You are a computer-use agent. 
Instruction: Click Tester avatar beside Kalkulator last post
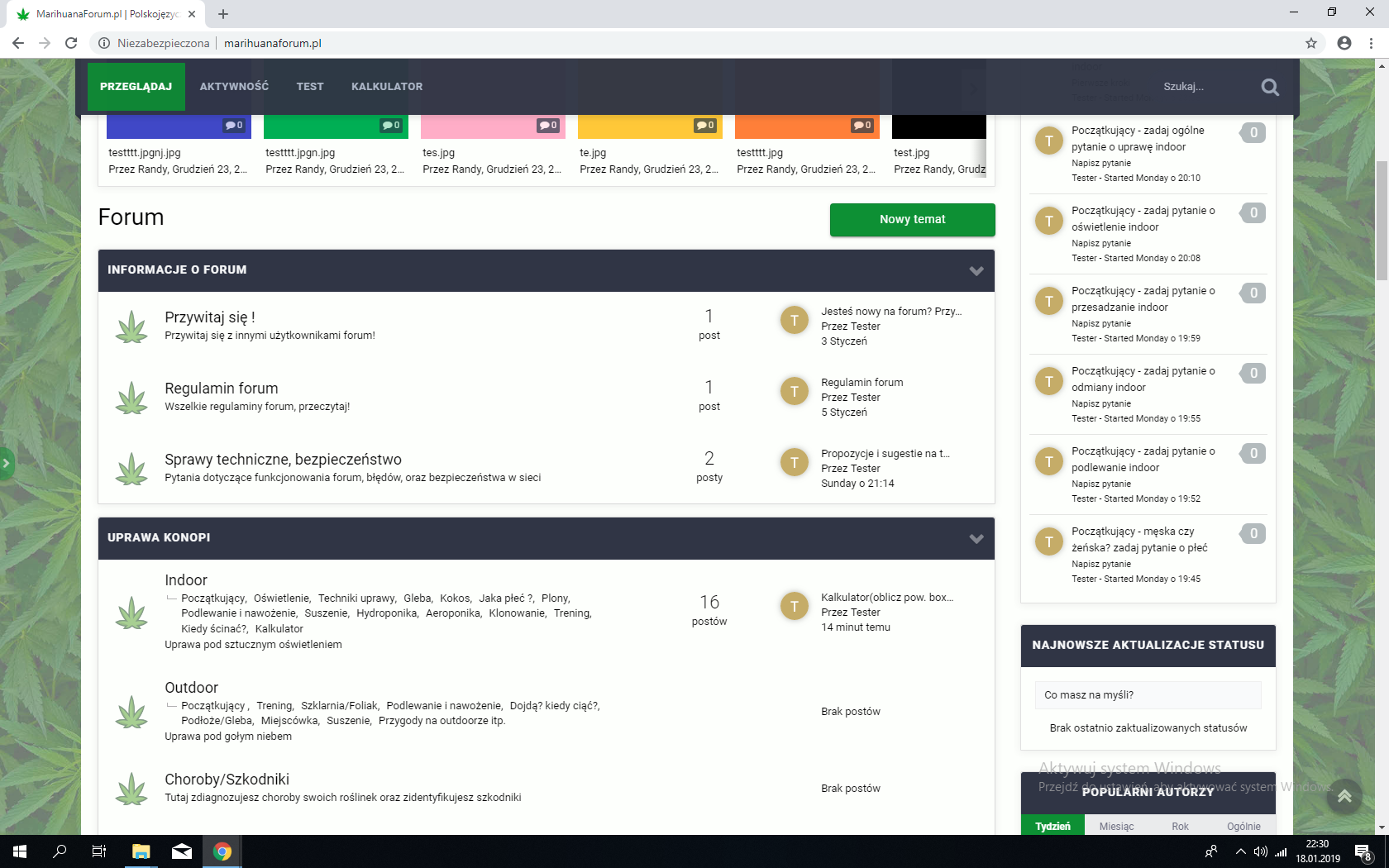tap(794, 606)
